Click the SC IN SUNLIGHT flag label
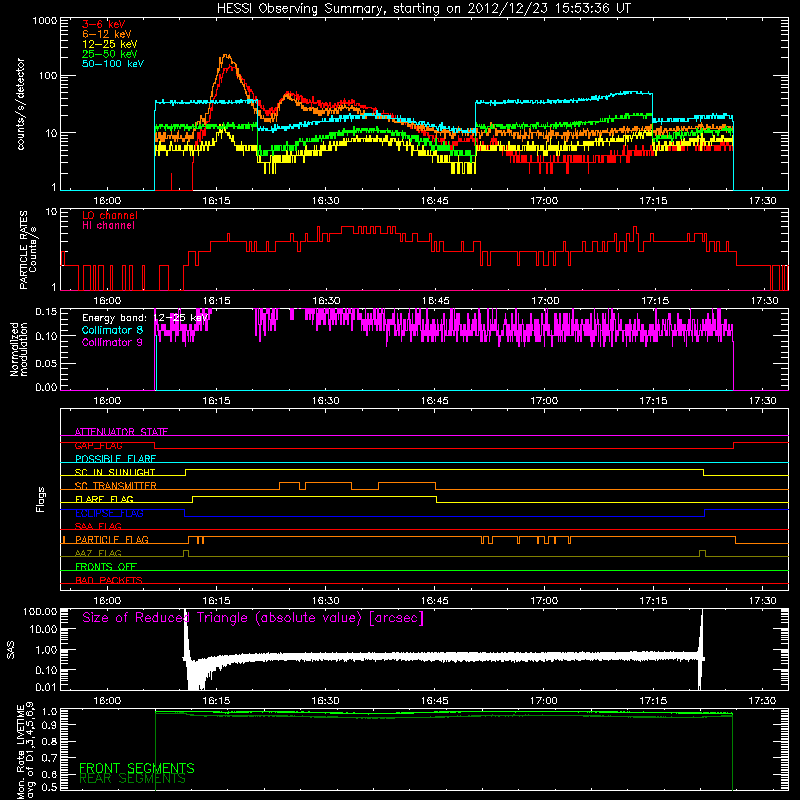This screenshot has height=800, width=800. [x=115, y=472]
